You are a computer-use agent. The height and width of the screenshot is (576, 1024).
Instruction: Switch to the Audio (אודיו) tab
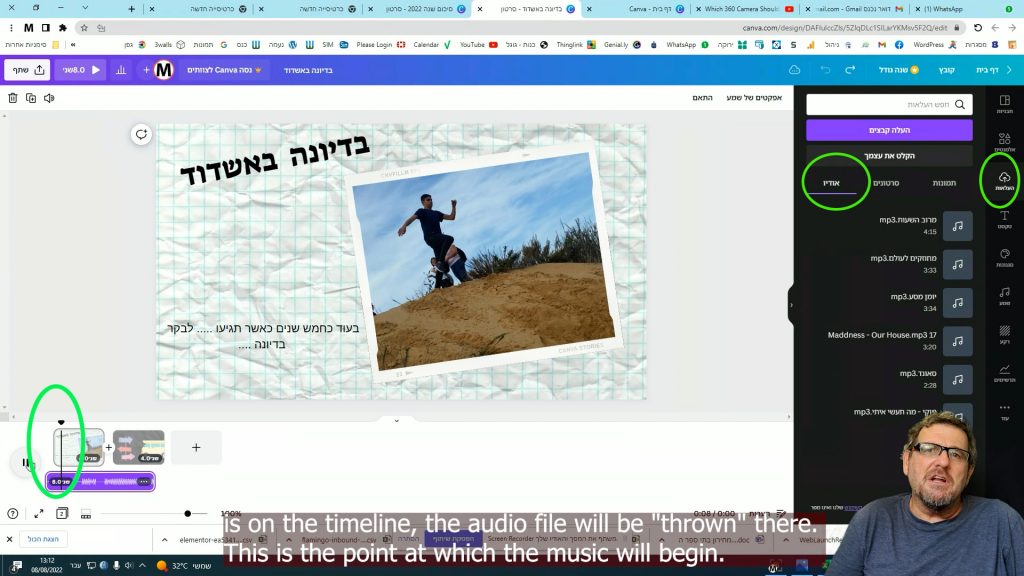831,184
